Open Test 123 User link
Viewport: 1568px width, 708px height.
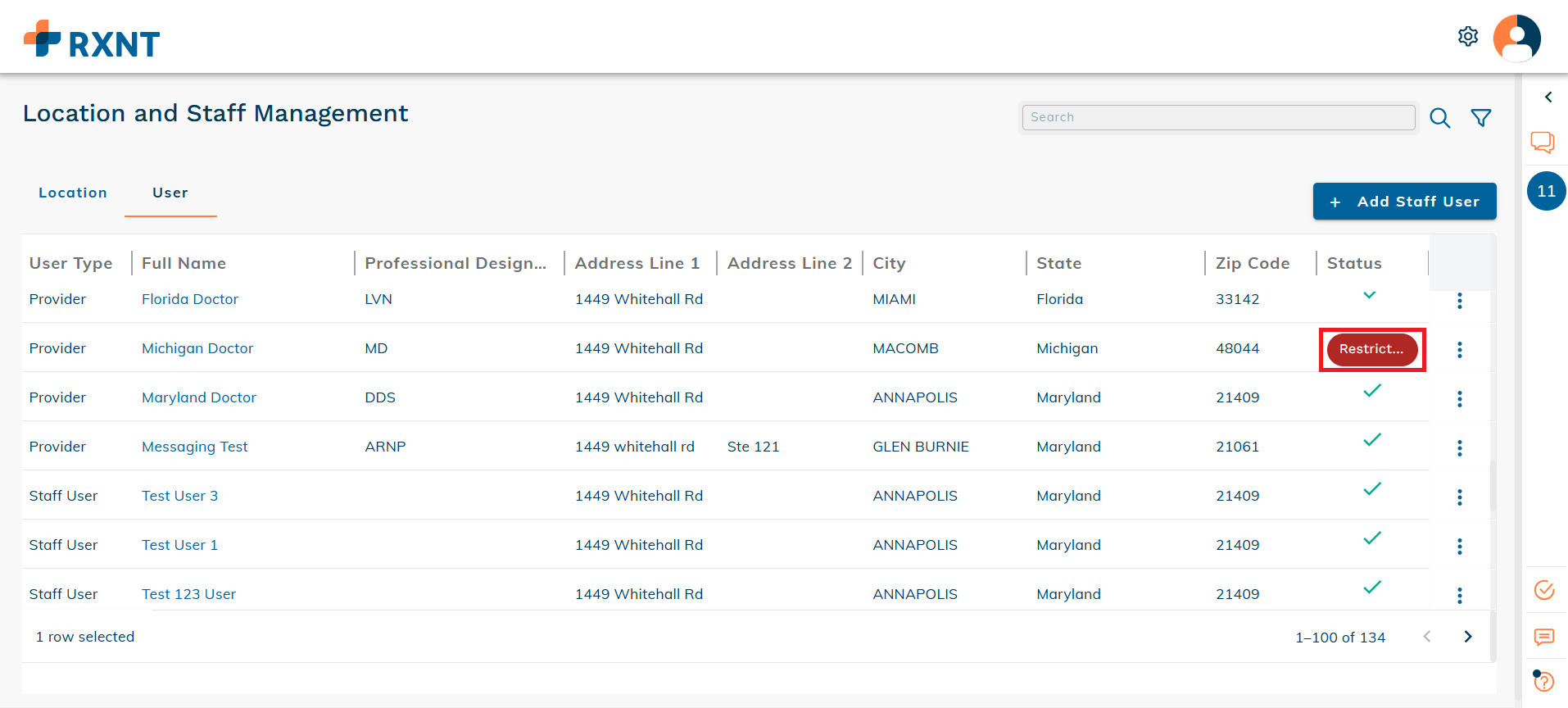(x=189, y=594)
